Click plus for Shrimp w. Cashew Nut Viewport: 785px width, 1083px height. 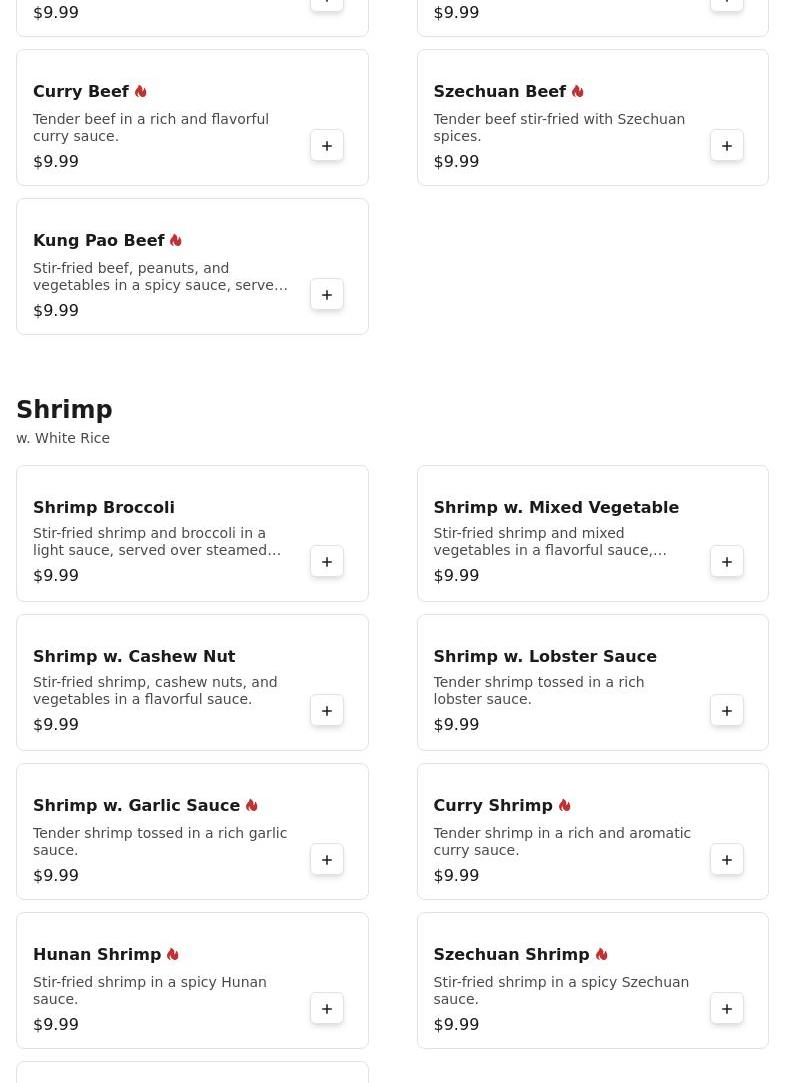pyautogui.click(x=327, y=711)
